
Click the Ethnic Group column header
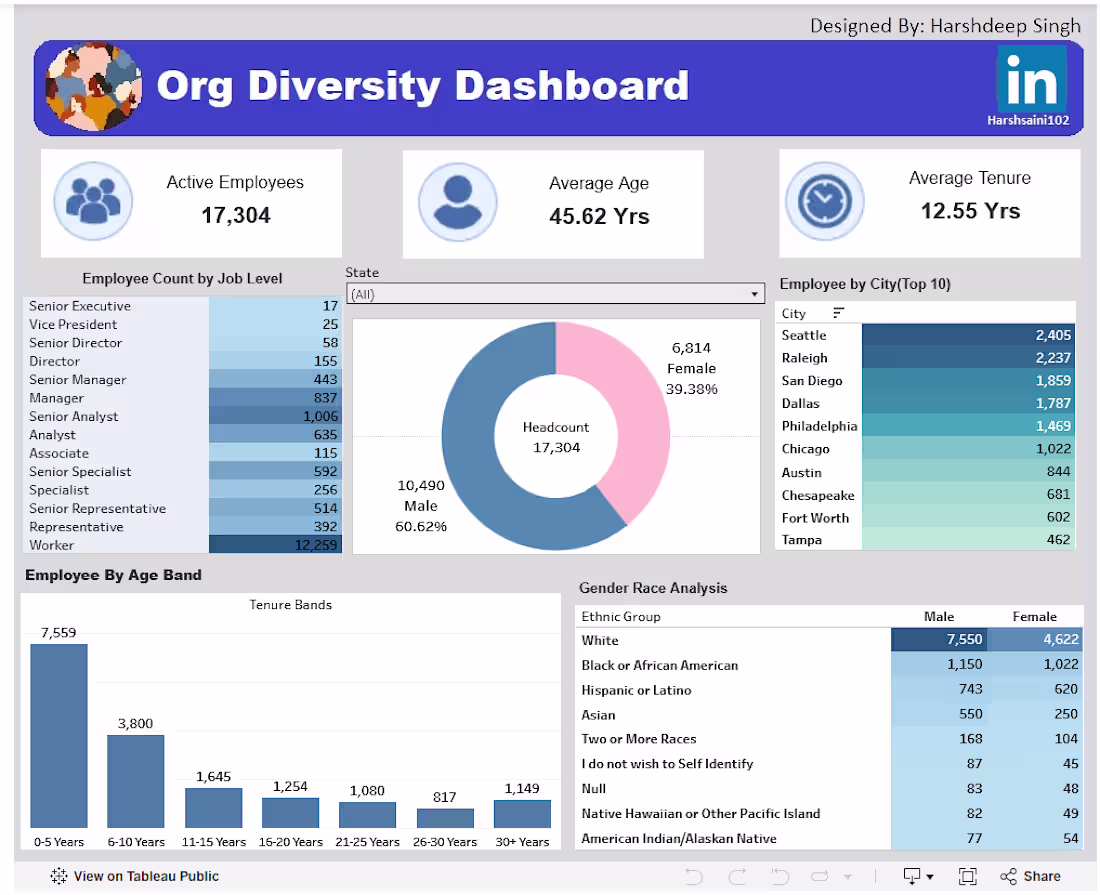point(621,617)
